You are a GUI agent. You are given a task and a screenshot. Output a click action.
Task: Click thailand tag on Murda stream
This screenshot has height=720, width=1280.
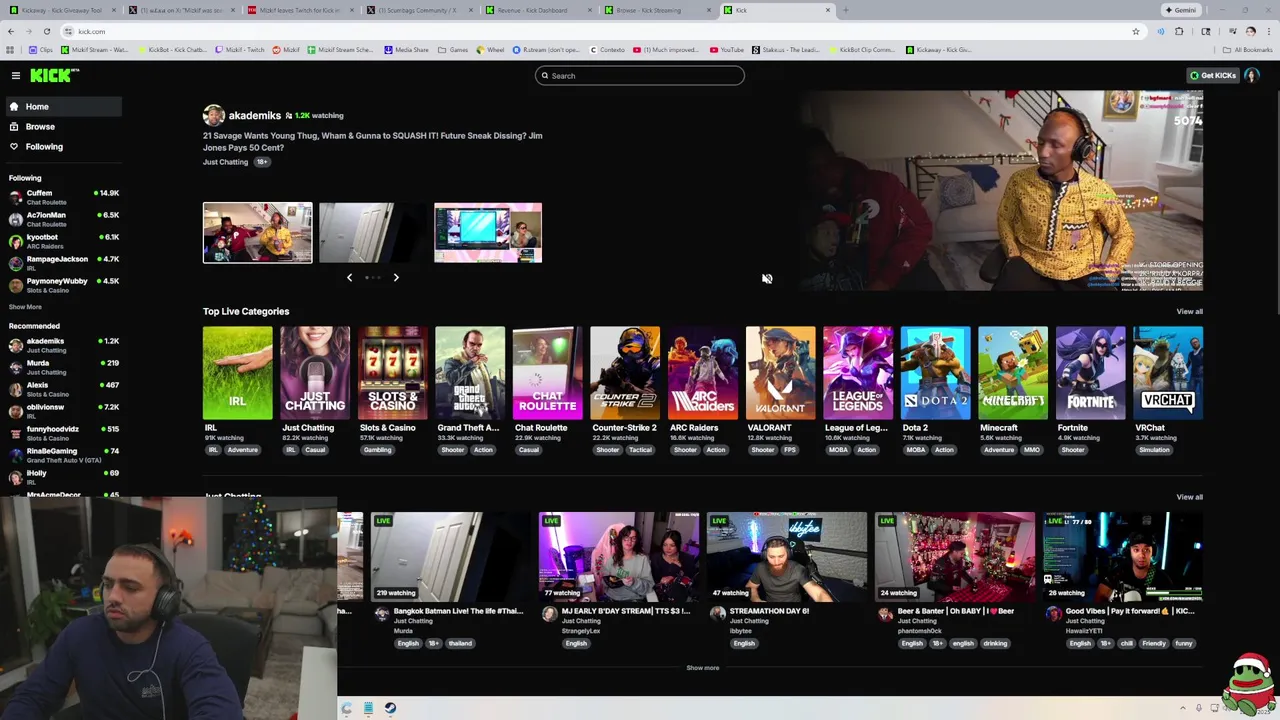point(460,643)
